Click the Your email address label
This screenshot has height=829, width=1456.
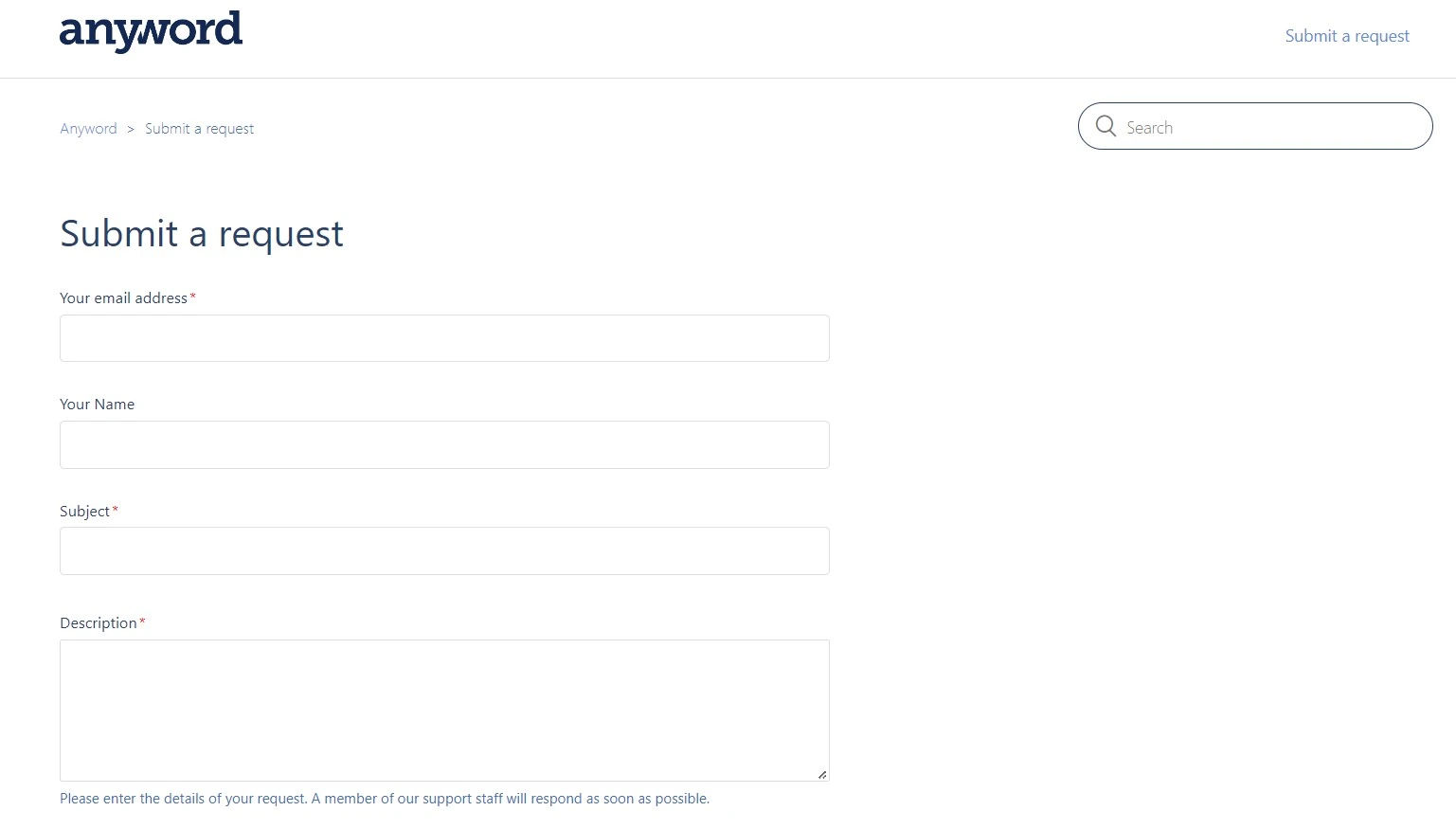(x=123, y=297)
